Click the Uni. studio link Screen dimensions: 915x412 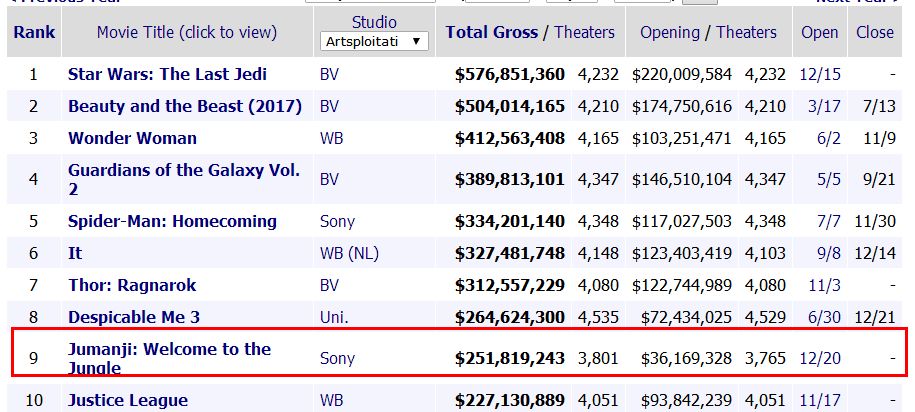click(334, 317)
